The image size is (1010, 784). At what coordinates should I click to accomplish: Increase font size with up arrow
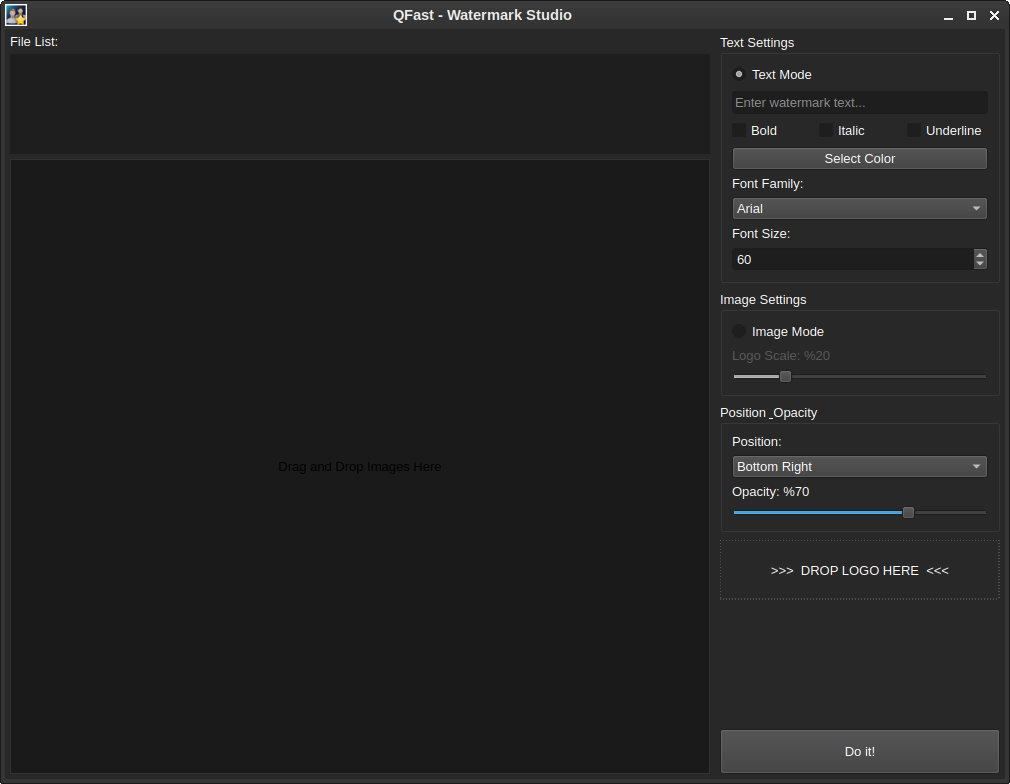(980, 254)
